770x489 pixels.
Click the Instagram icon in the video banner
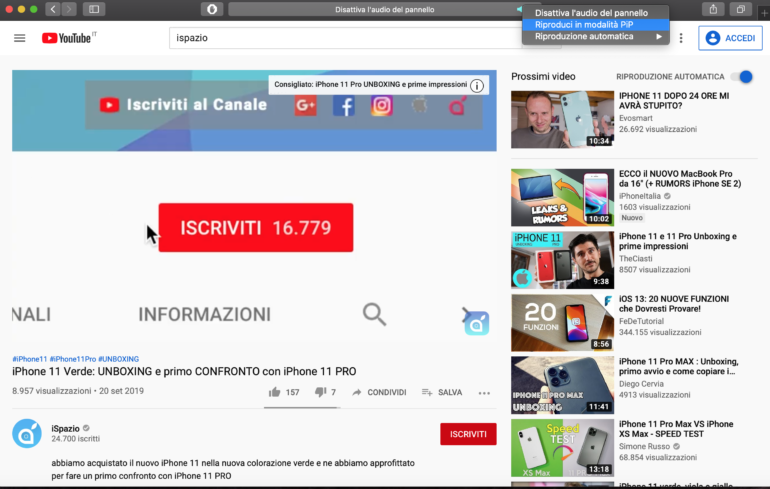(382, 105)
